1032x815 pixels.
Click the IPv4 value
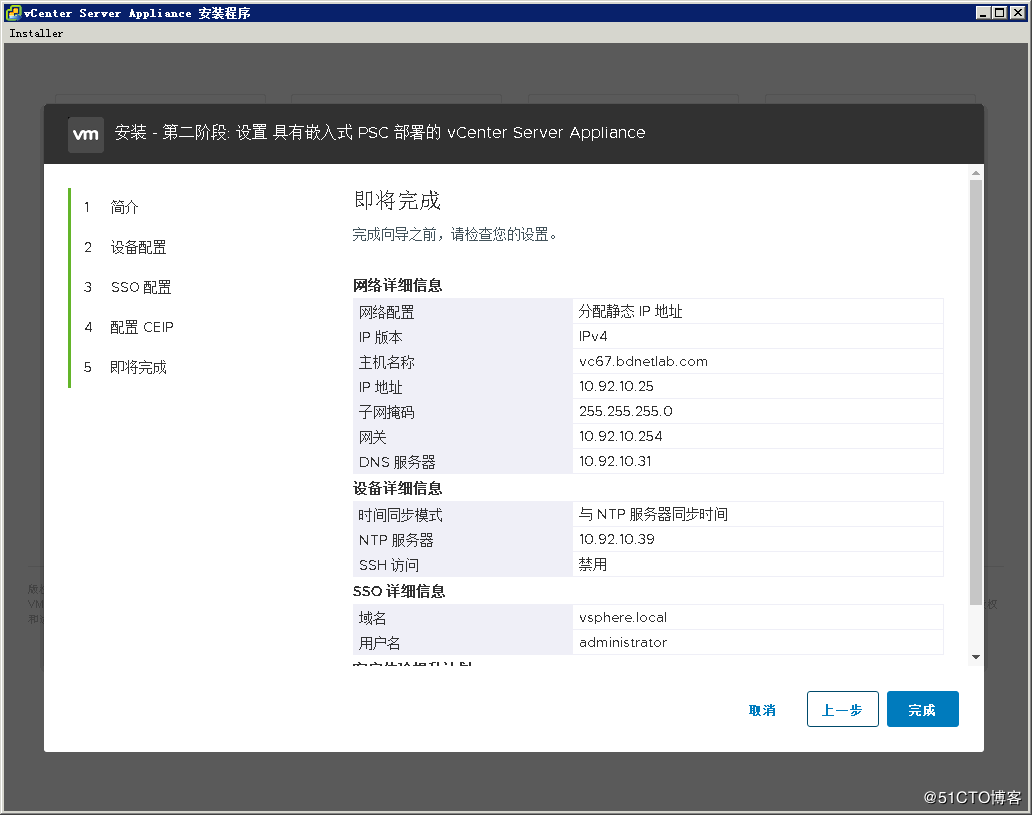click(x=593, y=336)
